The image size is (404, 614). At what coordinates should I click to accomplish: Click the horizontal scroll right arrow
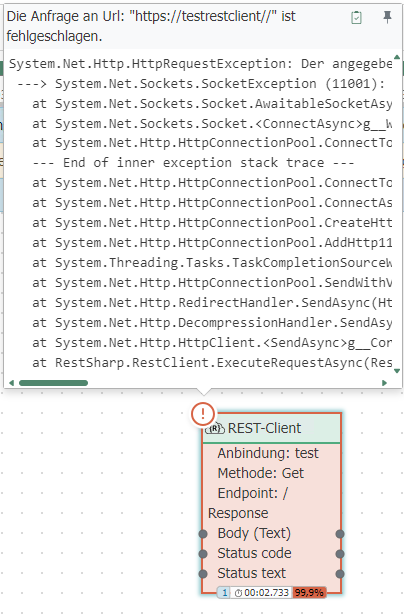tap(384, 383)
